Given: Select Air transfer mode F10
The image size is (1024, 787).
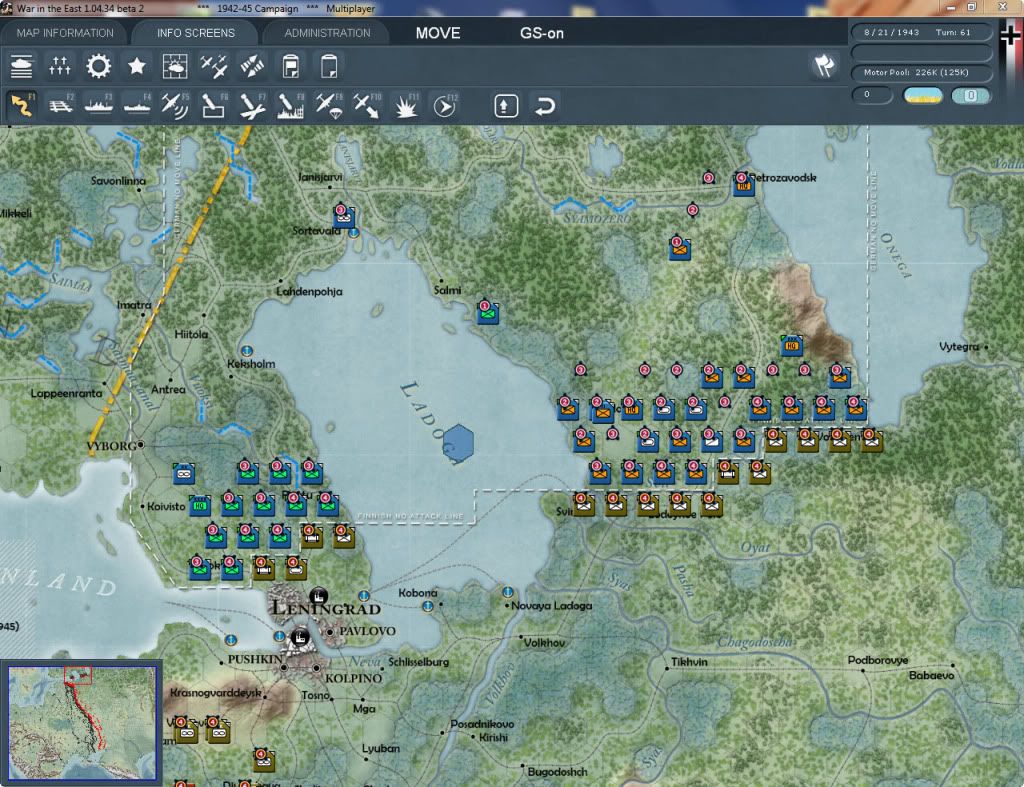Looking at the screenshot, I should [x=367, y=105].
